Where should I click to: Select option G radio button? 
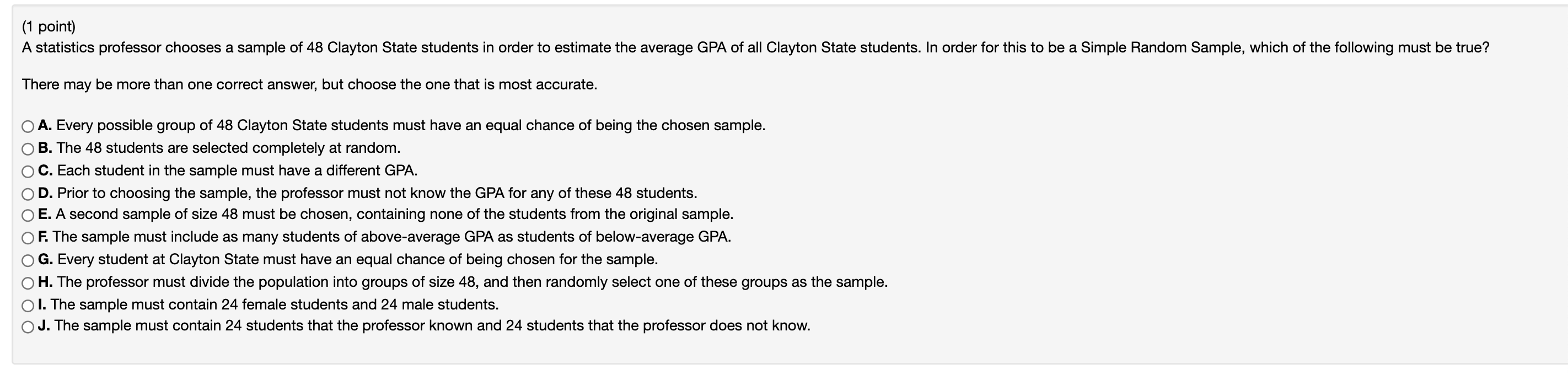point(28,261)
